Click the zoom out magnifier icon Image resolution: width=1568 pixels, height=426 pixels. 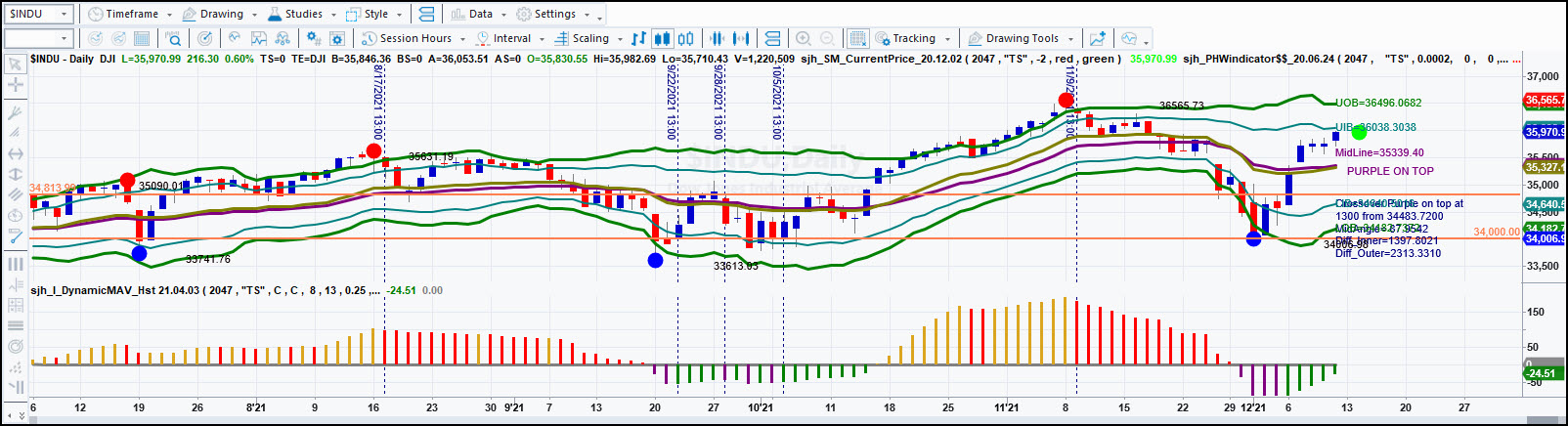[827, 38]
